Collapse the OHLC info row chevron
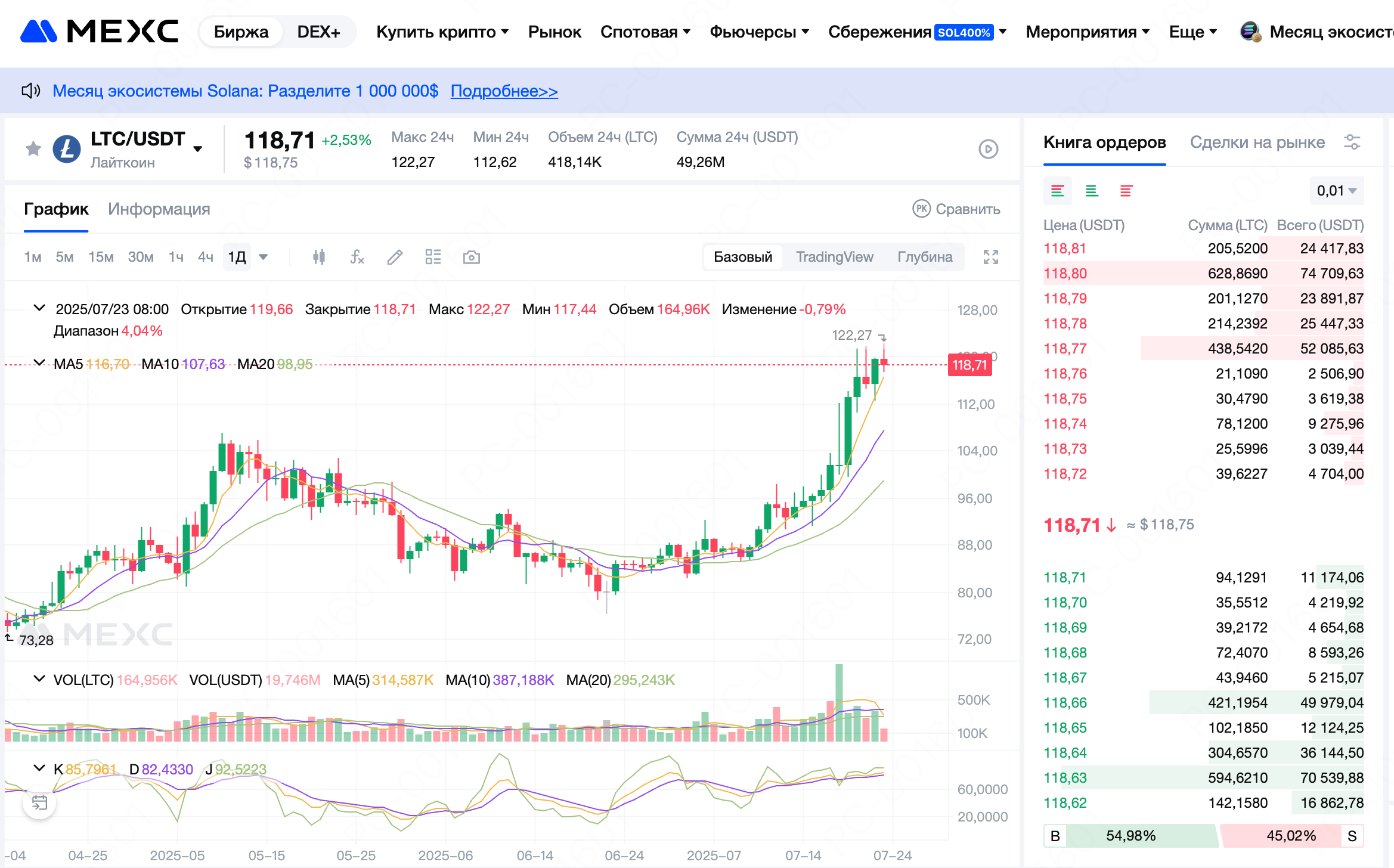Image resolution: width=1394 pixels, height=868 pixels. tap(39, 308)
